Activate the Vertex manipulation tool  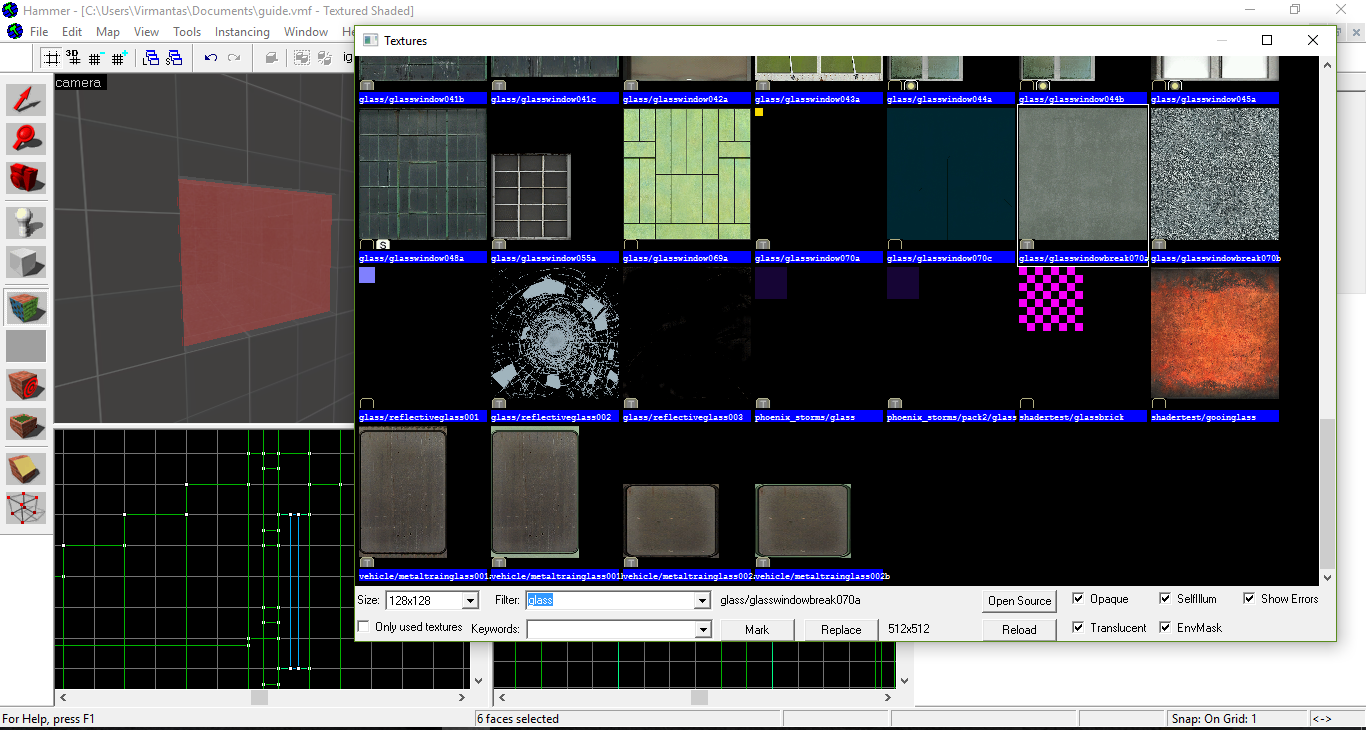pyautogui.click(x=26, y=508)
